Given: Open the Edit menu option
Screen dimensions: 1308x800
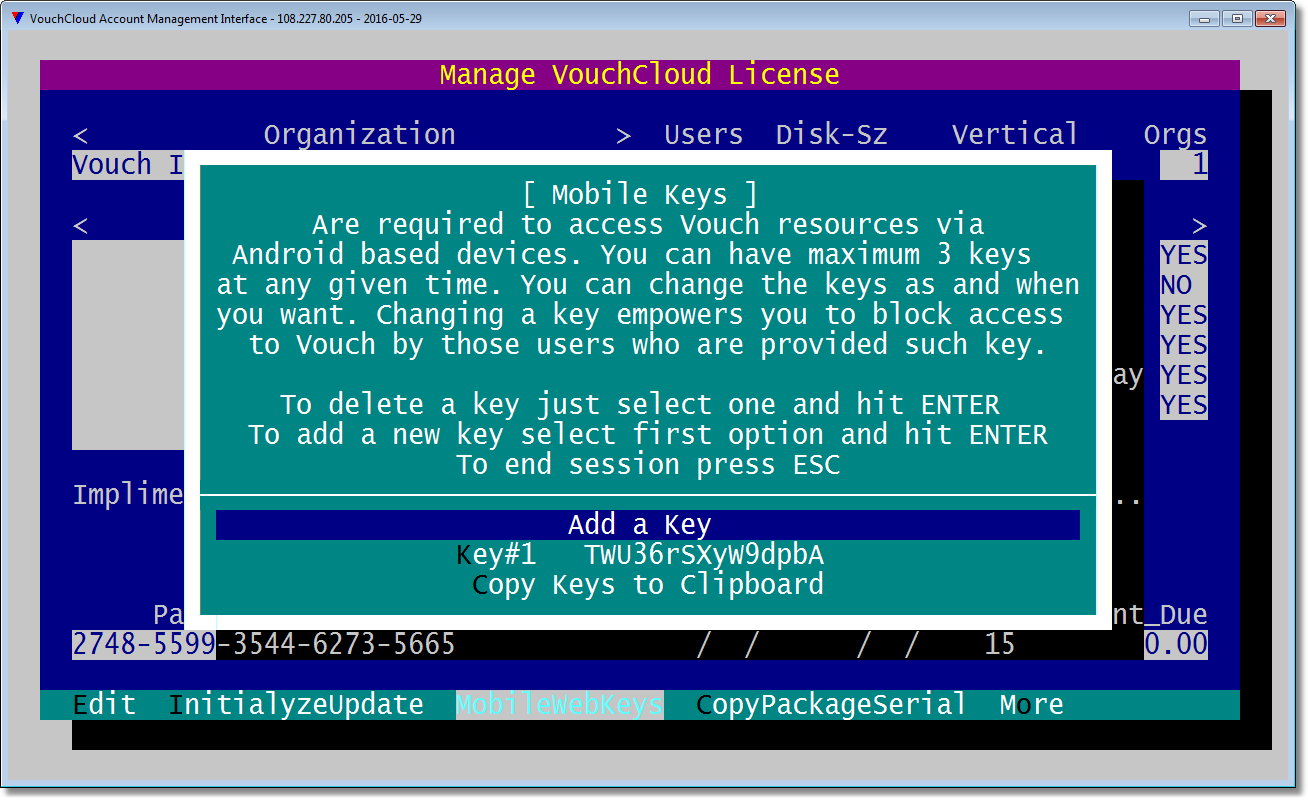Looking at the screenshot, I should click(104, 705).
